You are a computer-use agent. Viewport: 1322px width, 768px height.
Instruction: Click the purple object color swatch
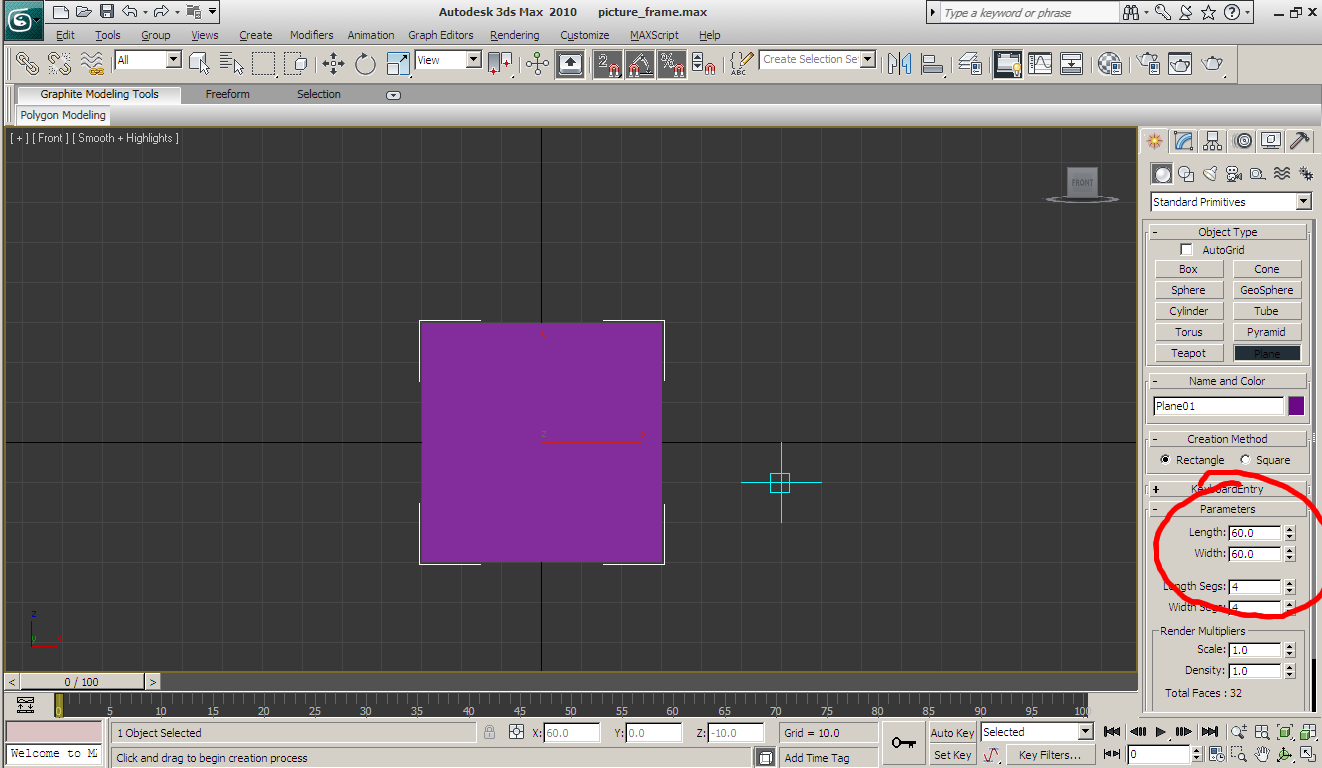(1296, 406)
